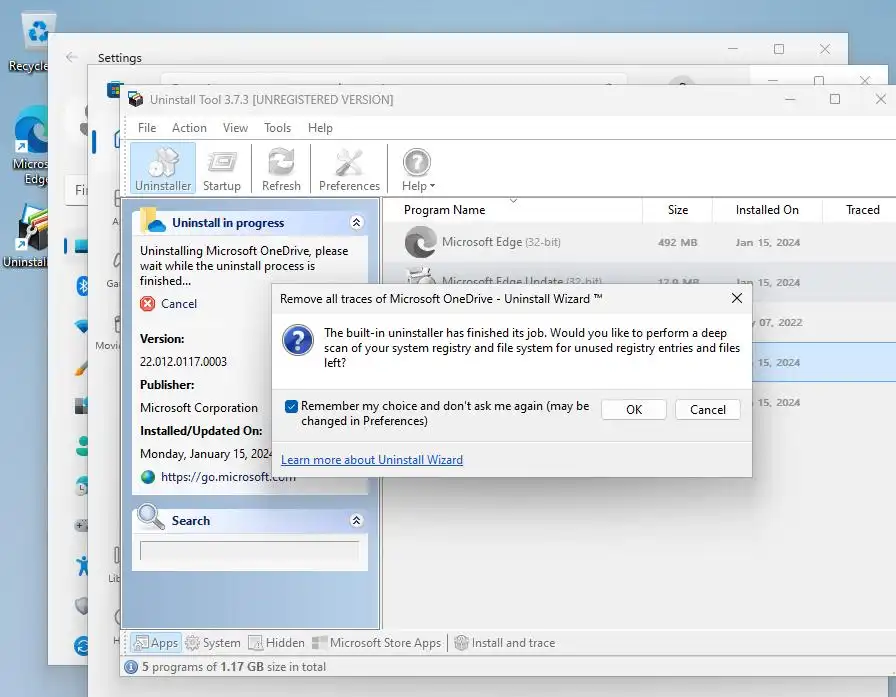Open the Tools menu
Viewport: 896px width, 697px height.
(277, 127)
